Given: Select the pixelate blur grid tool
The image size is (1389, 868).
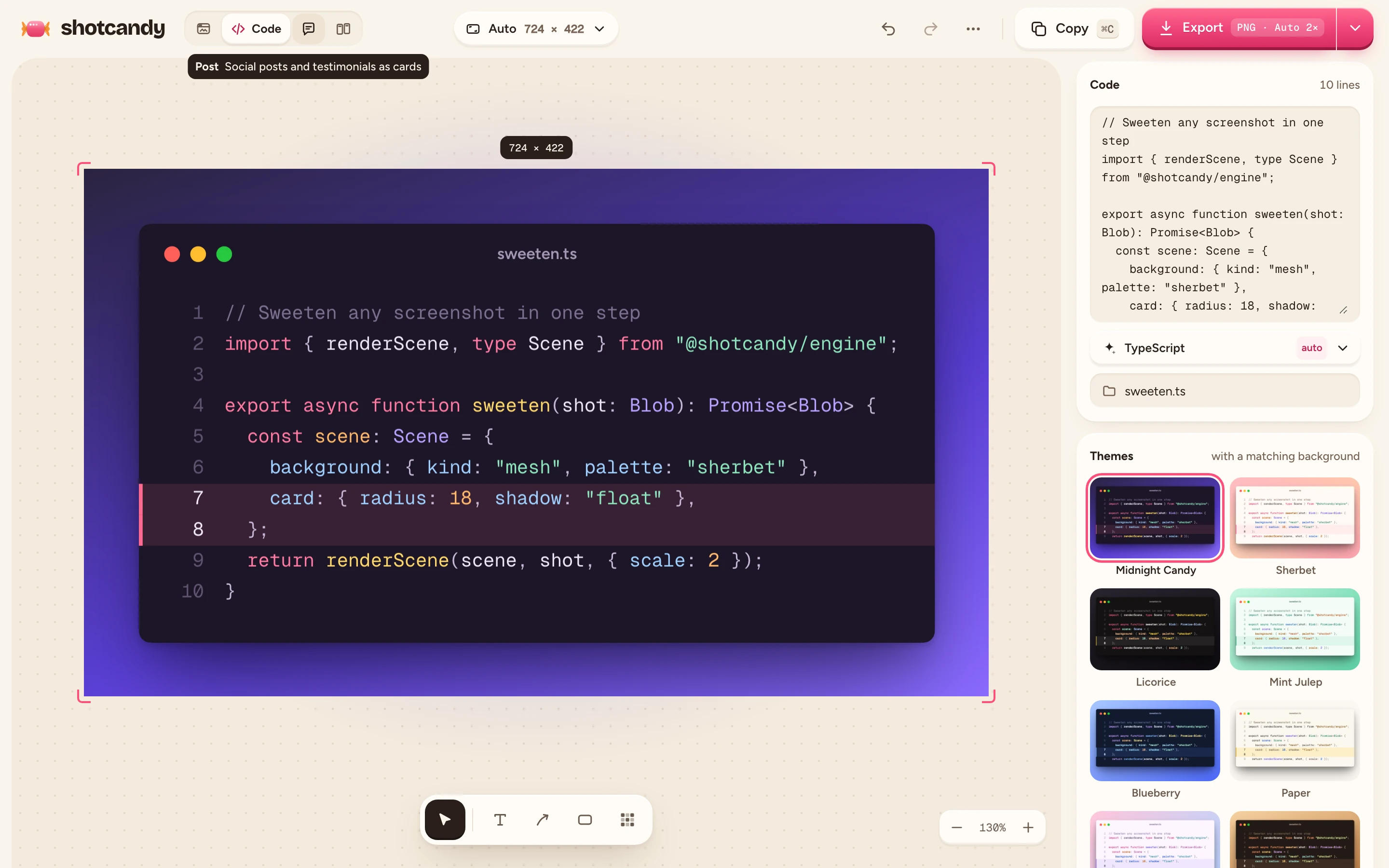Looking at the screenshot, I should (x=627, y=820).
